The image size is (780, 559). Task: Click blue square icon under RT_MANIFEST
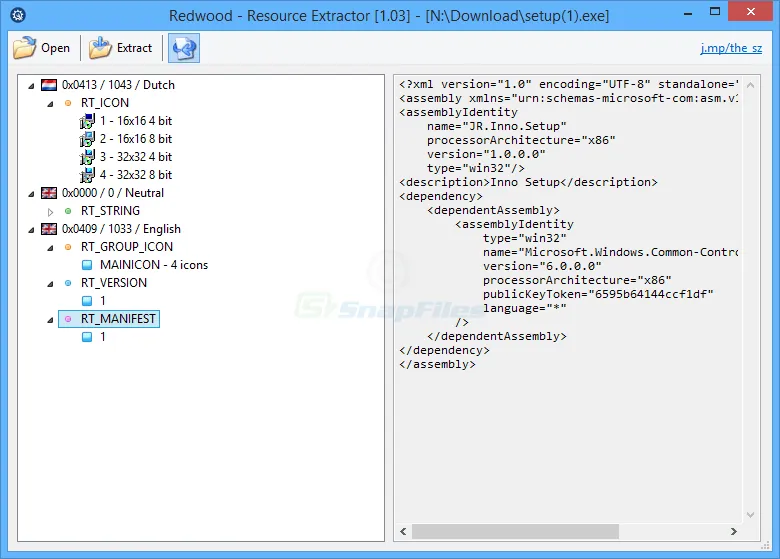(x=87, y=337)
